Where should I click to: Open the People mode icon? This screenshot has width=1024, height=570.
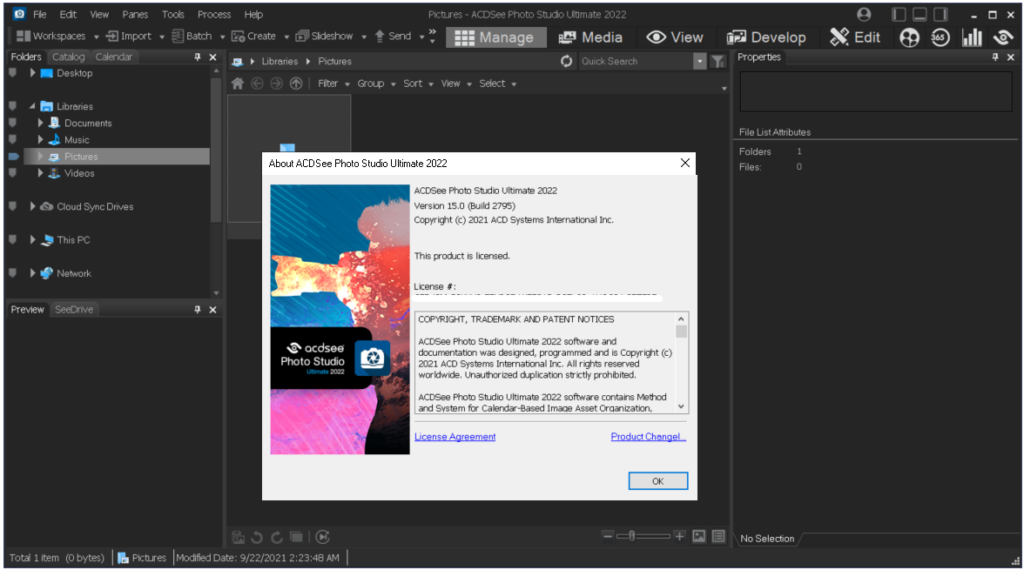[909, 37]
